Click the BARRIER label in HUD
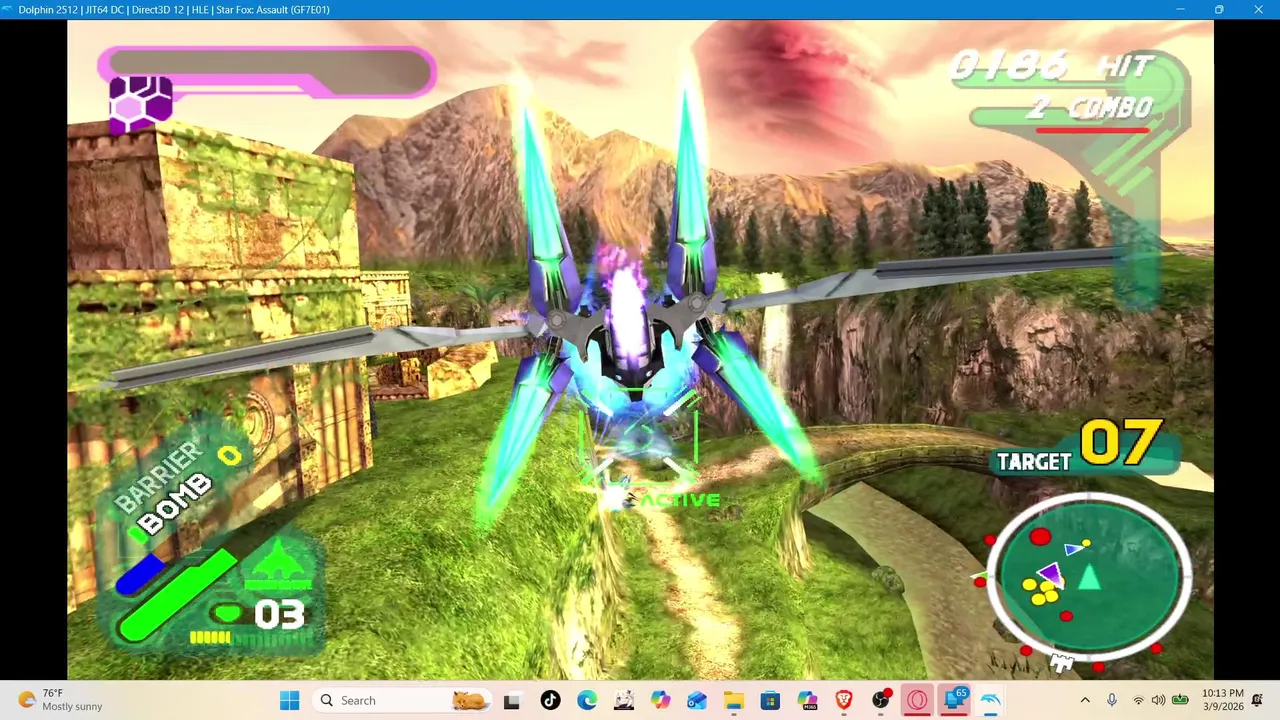 coord(157,478)
